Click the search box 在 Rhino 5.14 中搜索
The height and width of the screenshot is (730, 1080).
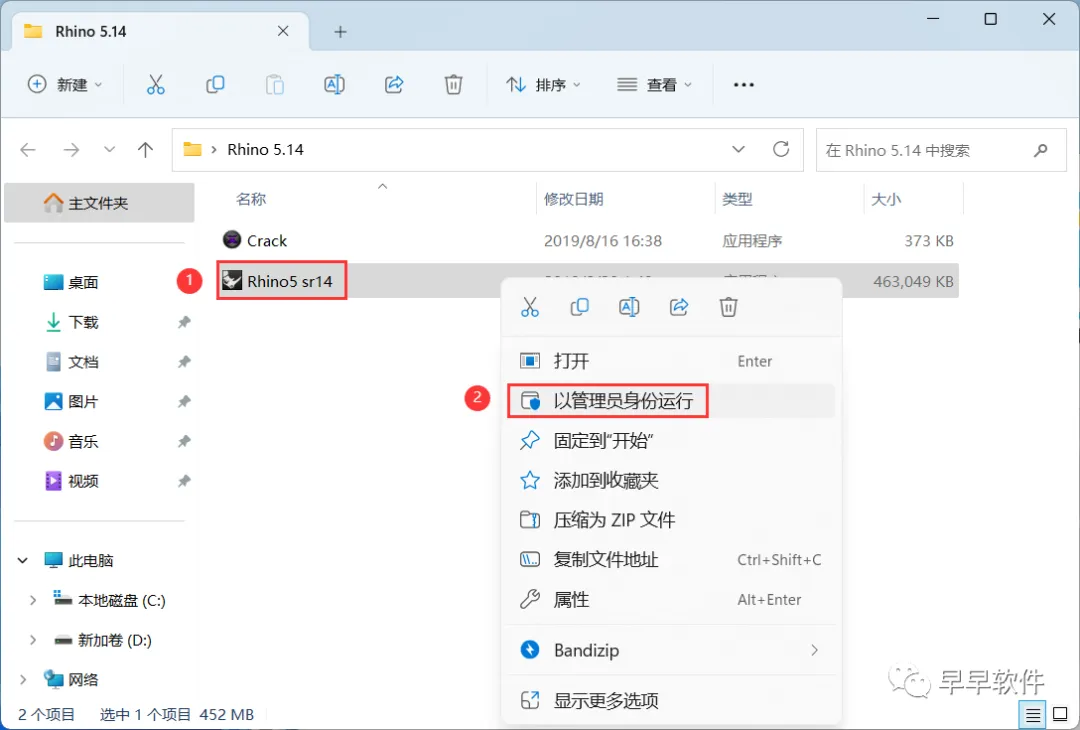point(941,150)
